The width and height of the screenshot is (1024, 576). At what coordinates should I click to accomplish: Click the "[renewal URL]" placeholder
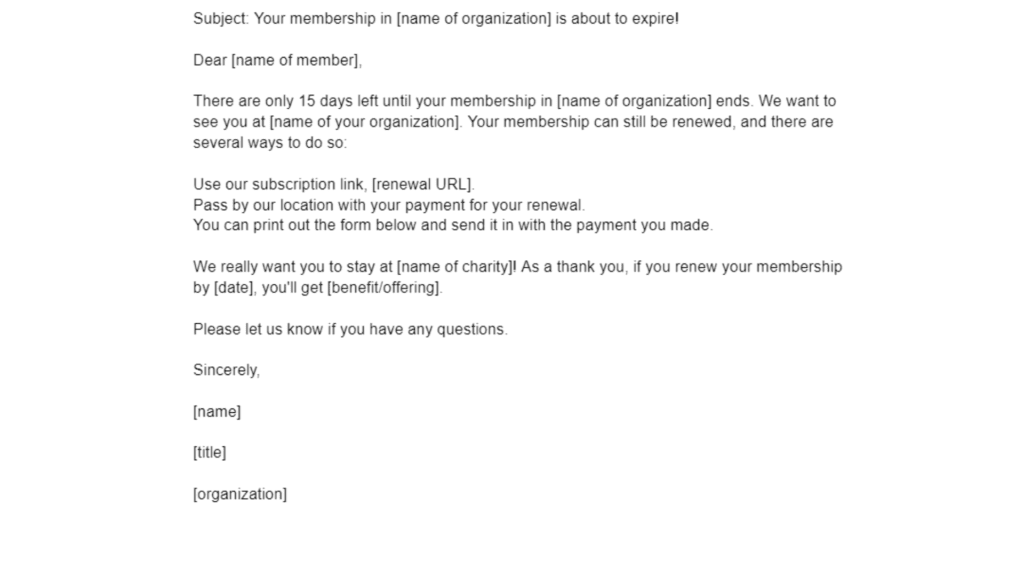[423, 185]
